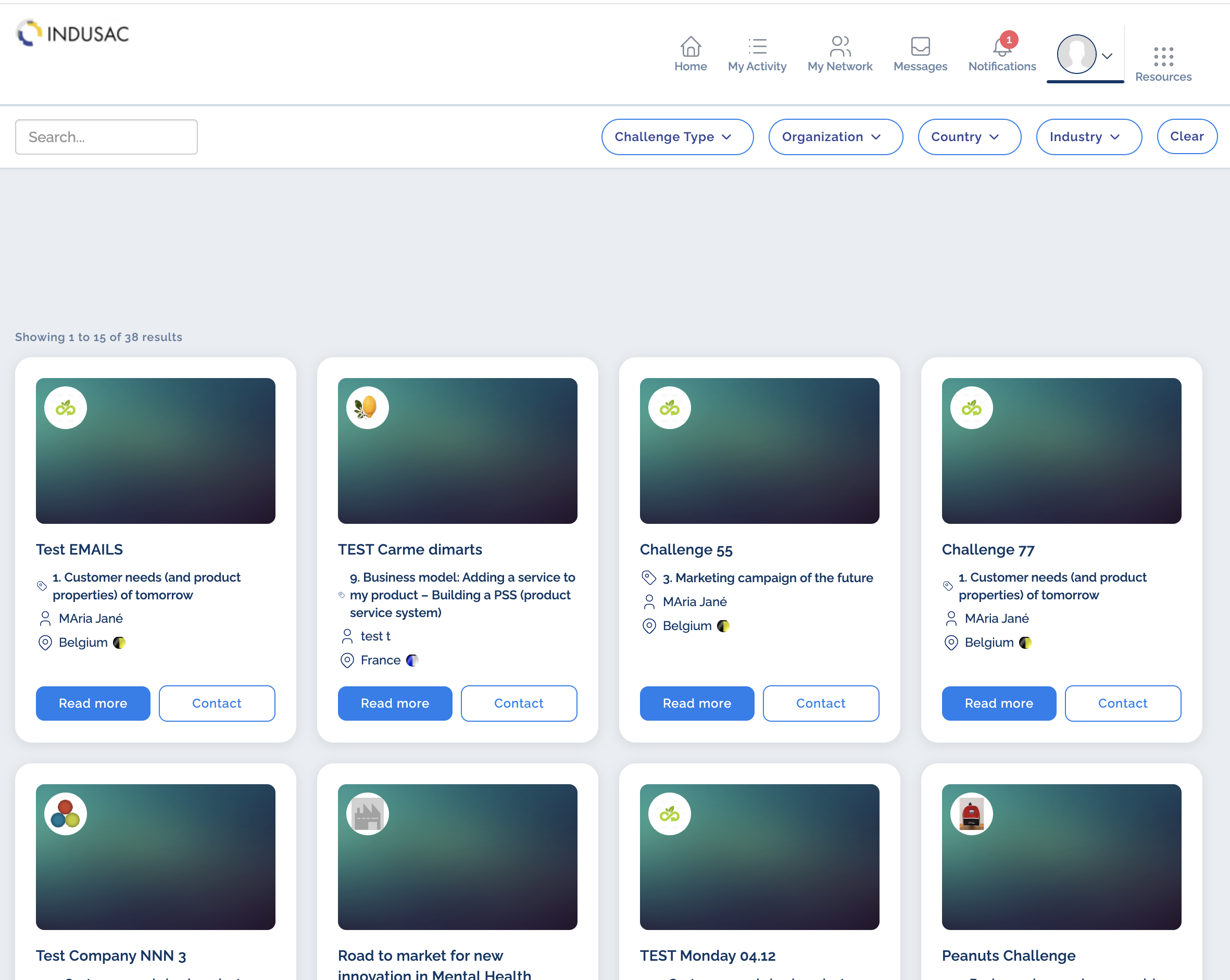Open the Country filter dropdown
1230x980 pixels.
(x=969, y=137)
